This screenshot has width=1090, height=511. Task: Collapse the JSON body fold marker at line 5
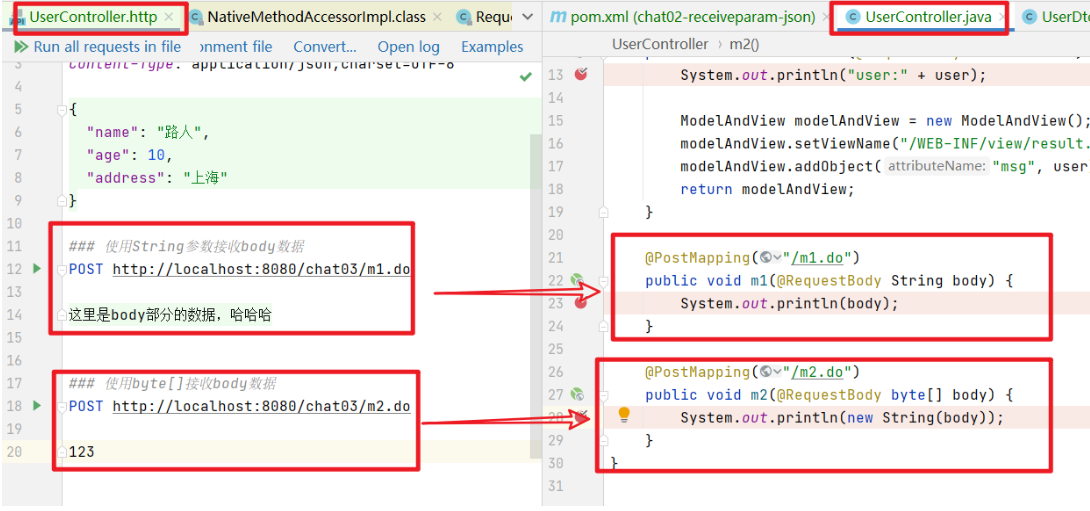(x=62, y=110)
